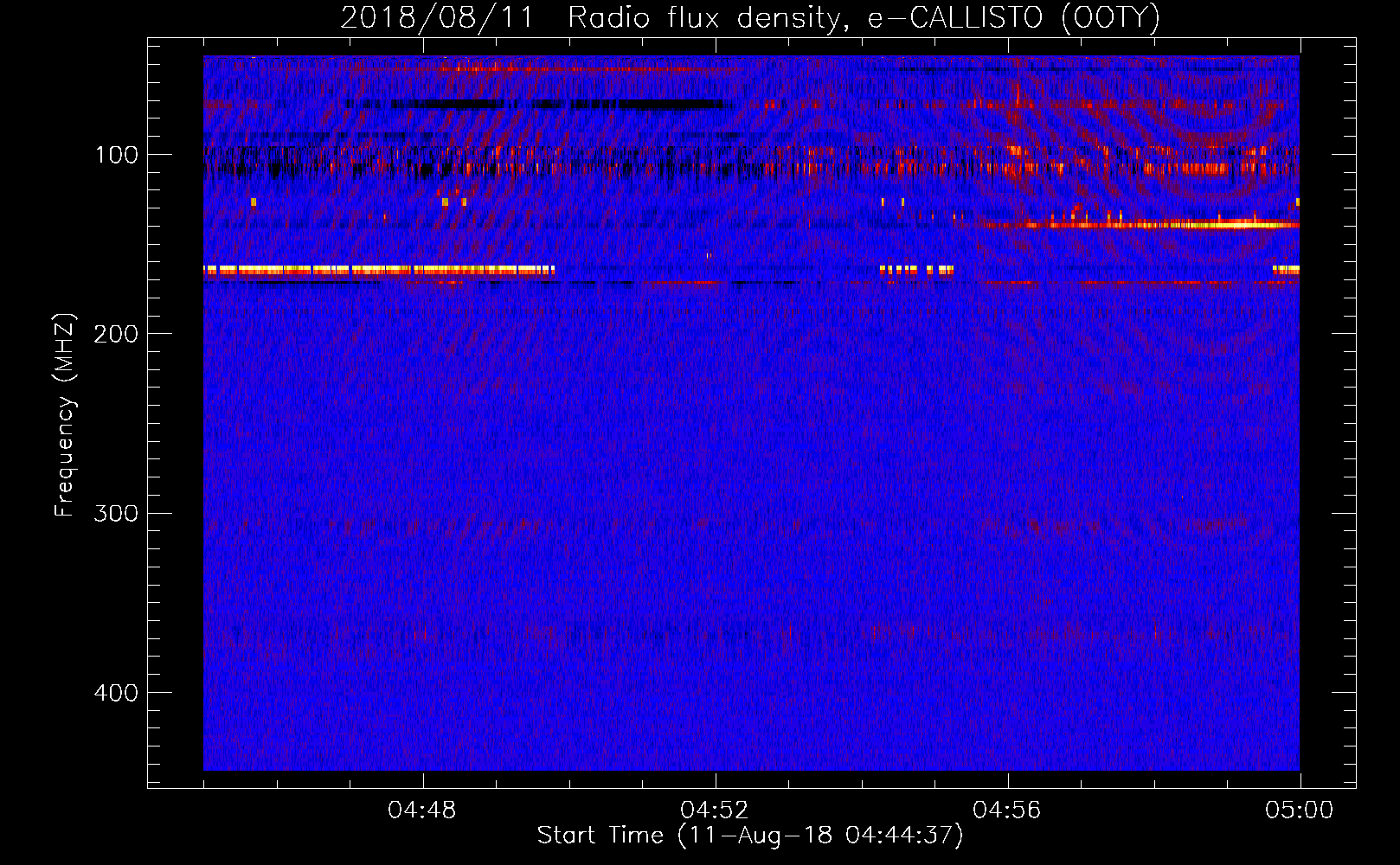Select the 400 frequency axis label
1400x865 pixels.
117,693
